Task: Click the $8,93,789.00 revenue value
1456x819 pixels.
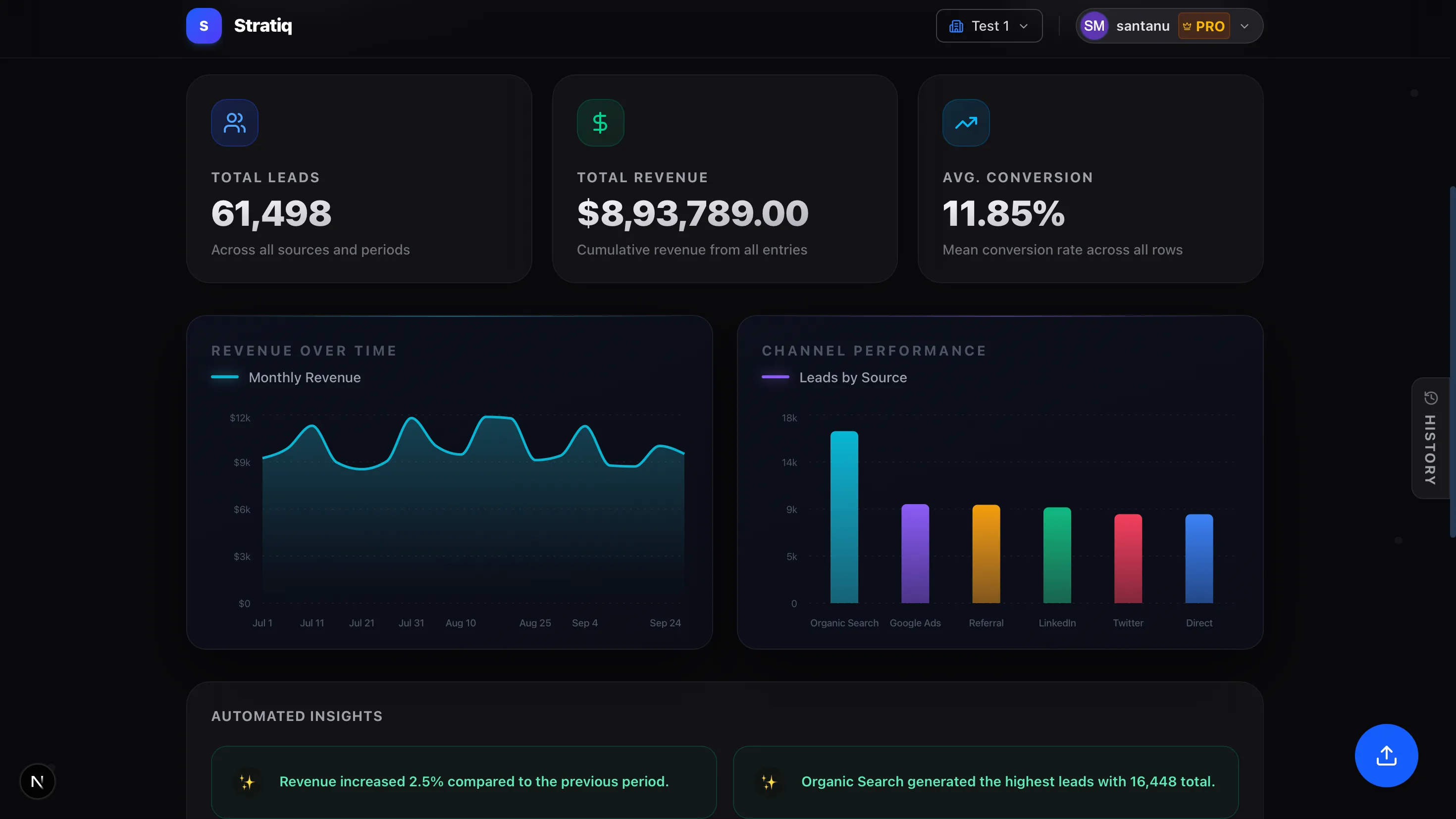Action: point(692,213)
